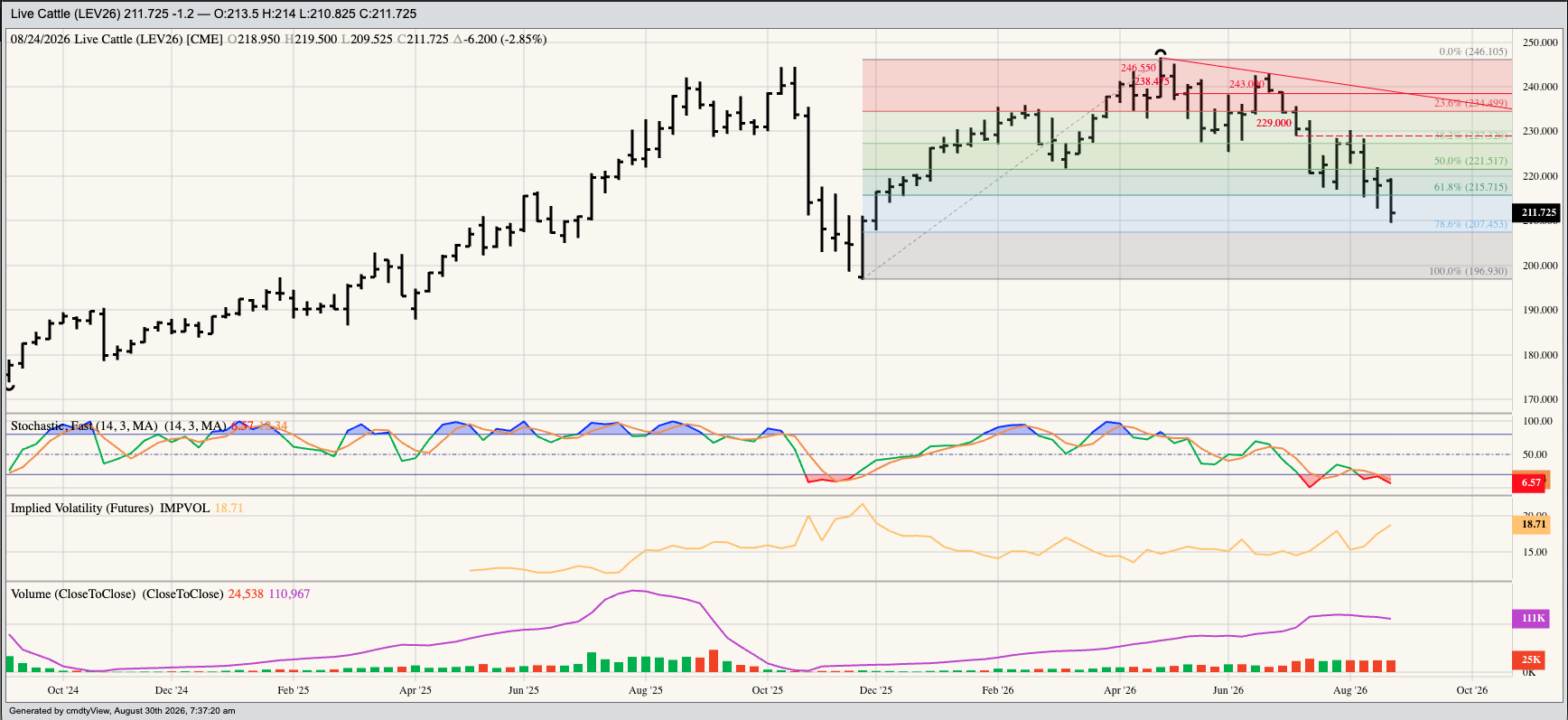Viewport: 1568px width, 720px height.
Task: Click the red '229.000' price annotation
Action: coord(1274,123)
